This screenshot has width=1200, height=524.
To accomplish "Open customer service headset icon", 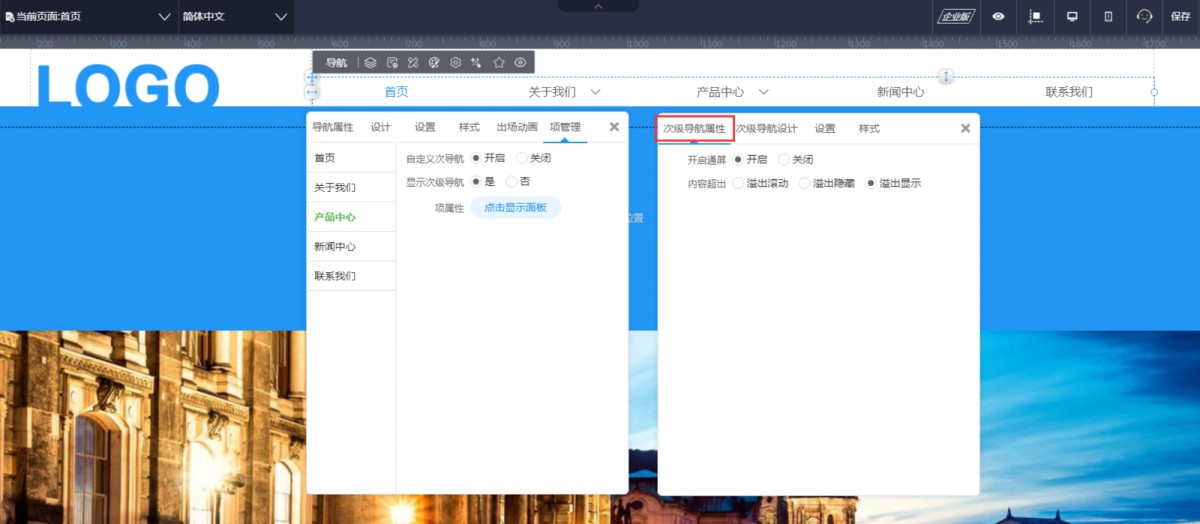I will 1145,16.
